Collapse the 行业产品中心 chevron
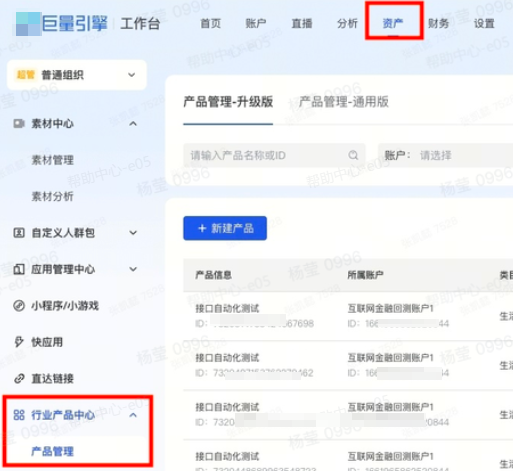The image size is (513, 471). pos(133,415)
